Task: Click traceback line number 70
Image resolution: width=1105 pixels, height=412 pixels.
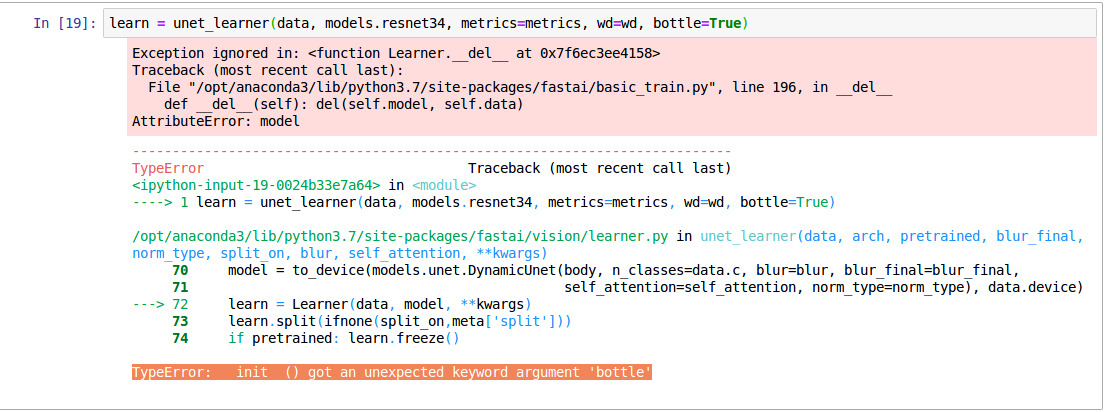Action: tap(180, 270)
